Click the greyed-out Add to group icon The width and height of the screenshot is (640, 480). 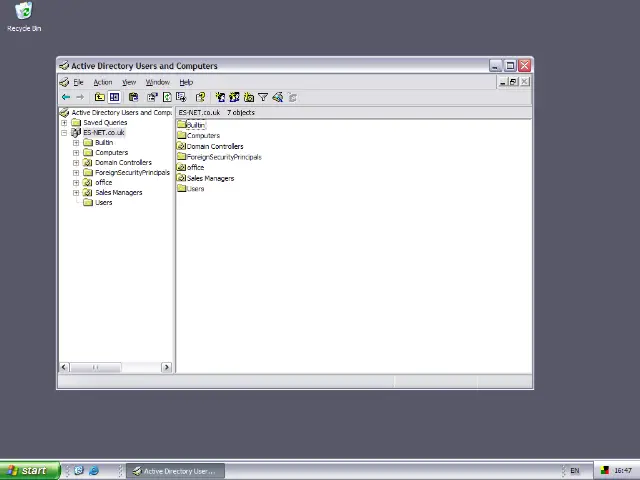[x=292, y=97]
